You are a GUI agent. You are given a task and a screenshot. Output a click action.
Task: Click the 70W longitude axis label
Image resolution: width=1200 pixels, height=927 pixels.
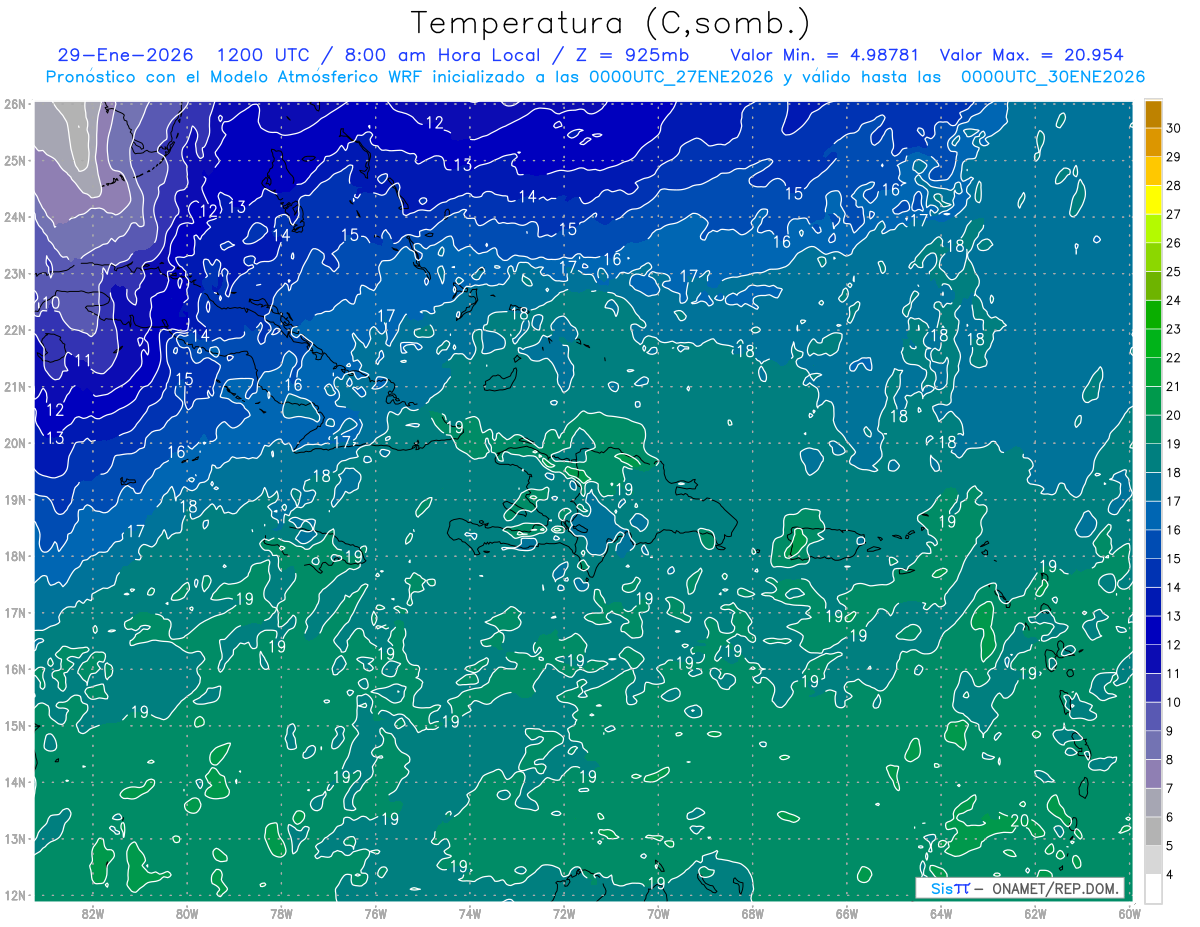(658, 913)
